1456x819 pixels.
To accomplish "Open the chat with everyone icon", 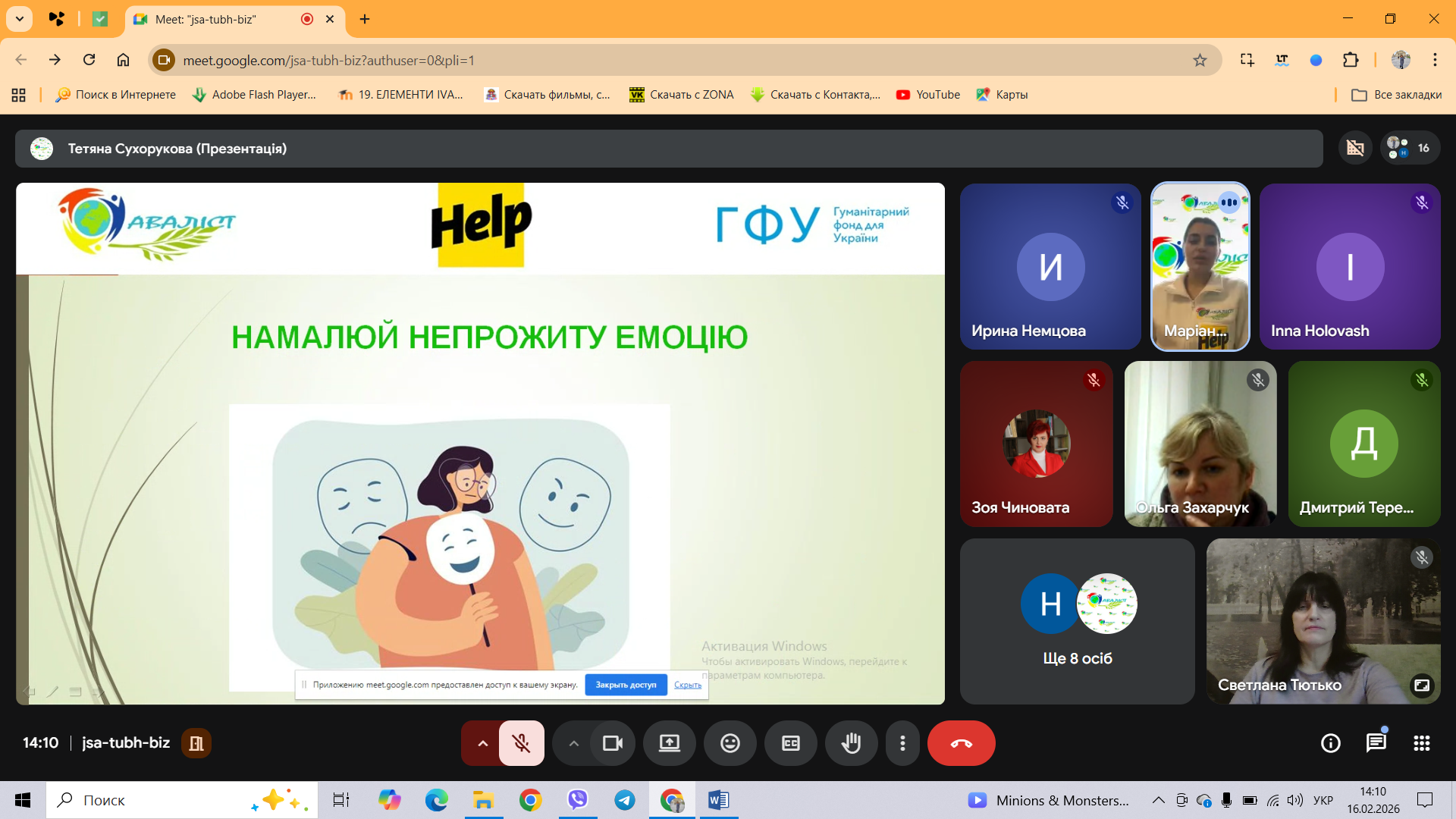I will (x=1376, y=743).
